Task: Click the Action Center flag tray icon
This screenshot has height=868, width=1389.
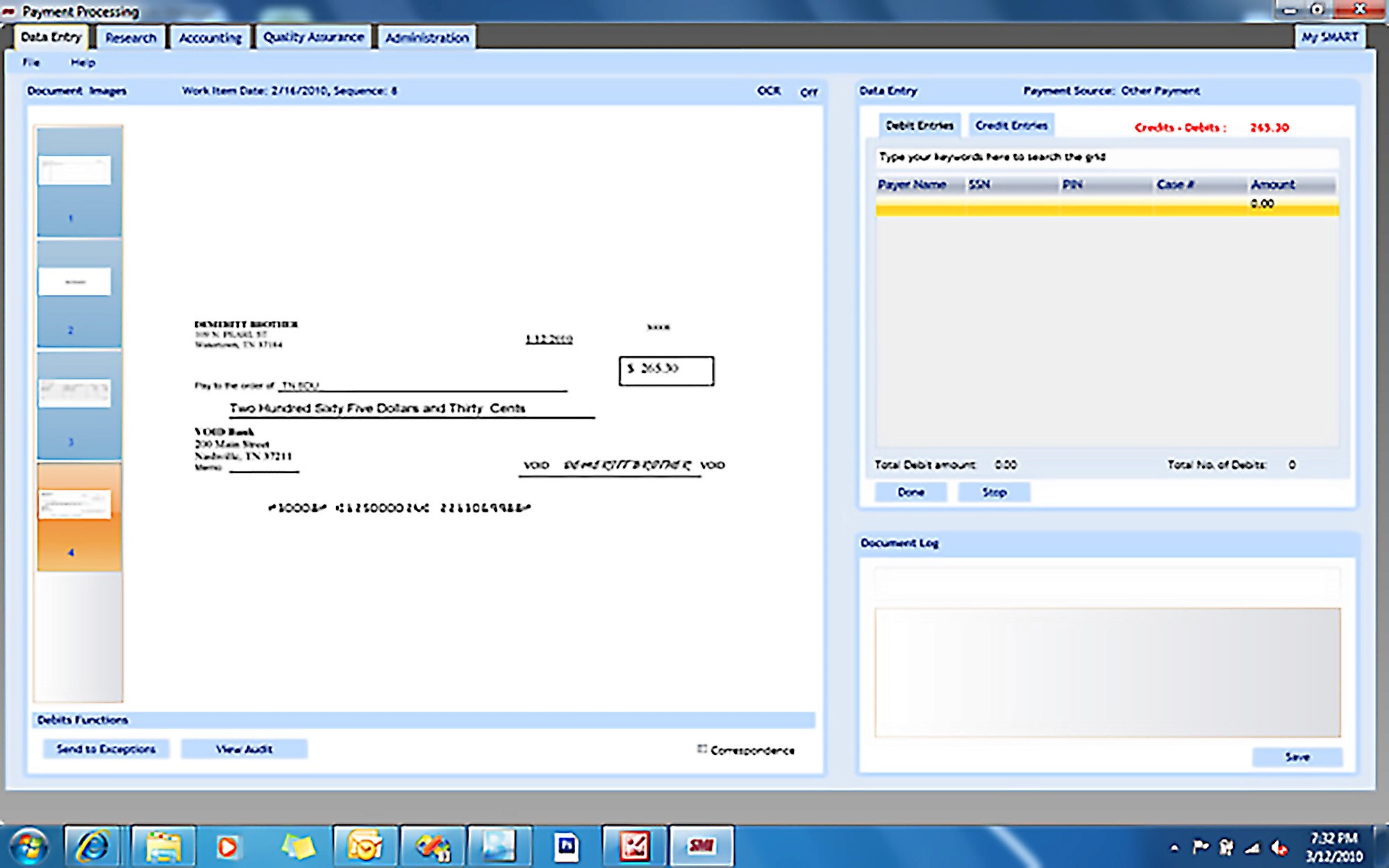Action: tap(1200, 847)
